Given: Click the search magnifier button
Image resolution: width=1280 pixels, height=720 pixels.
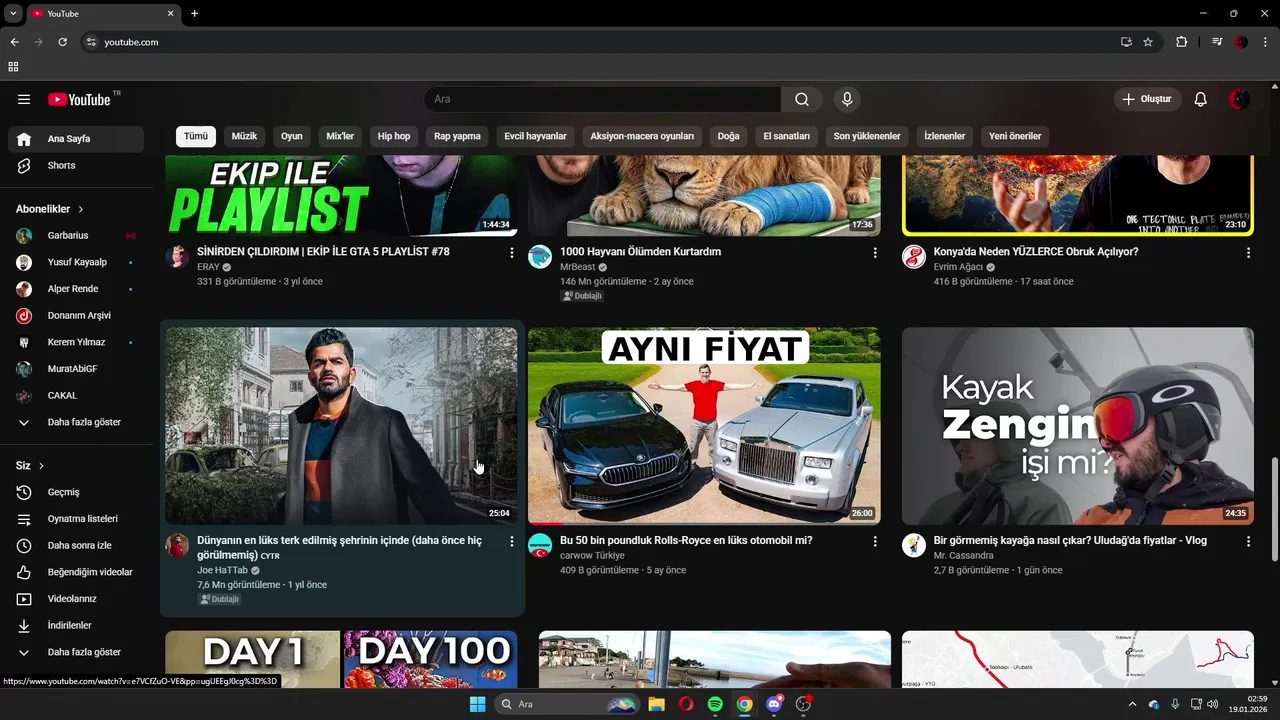Looking at the screenshot, I should 802,99.
